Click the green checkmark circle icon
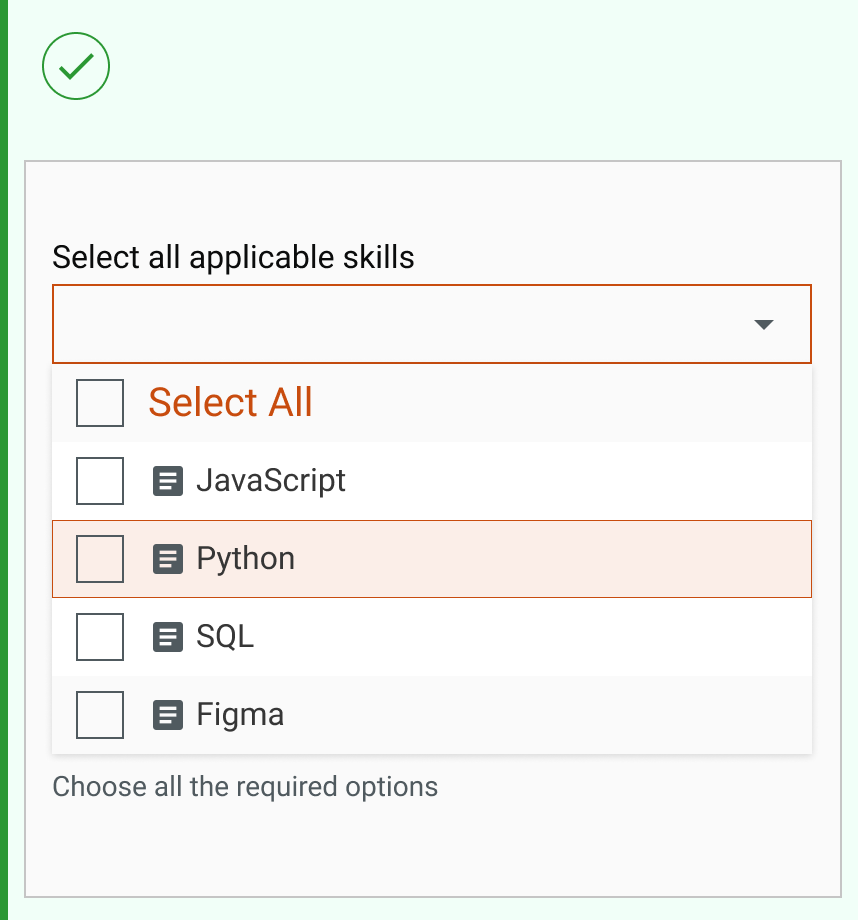This screenshot has height=920, width=858. pyautogui.click(x=76, y=66)
